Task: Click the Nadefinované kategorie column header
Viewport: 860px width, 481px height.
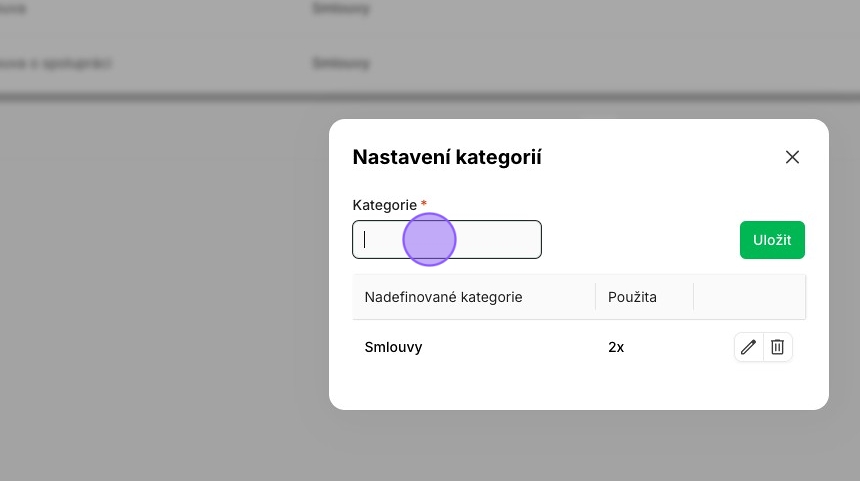Action: point(443,297)
